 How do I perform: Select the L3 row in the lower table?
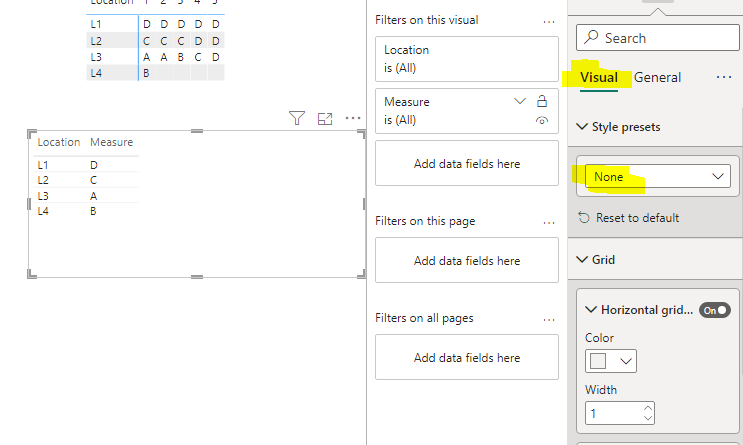coord(86,196)
